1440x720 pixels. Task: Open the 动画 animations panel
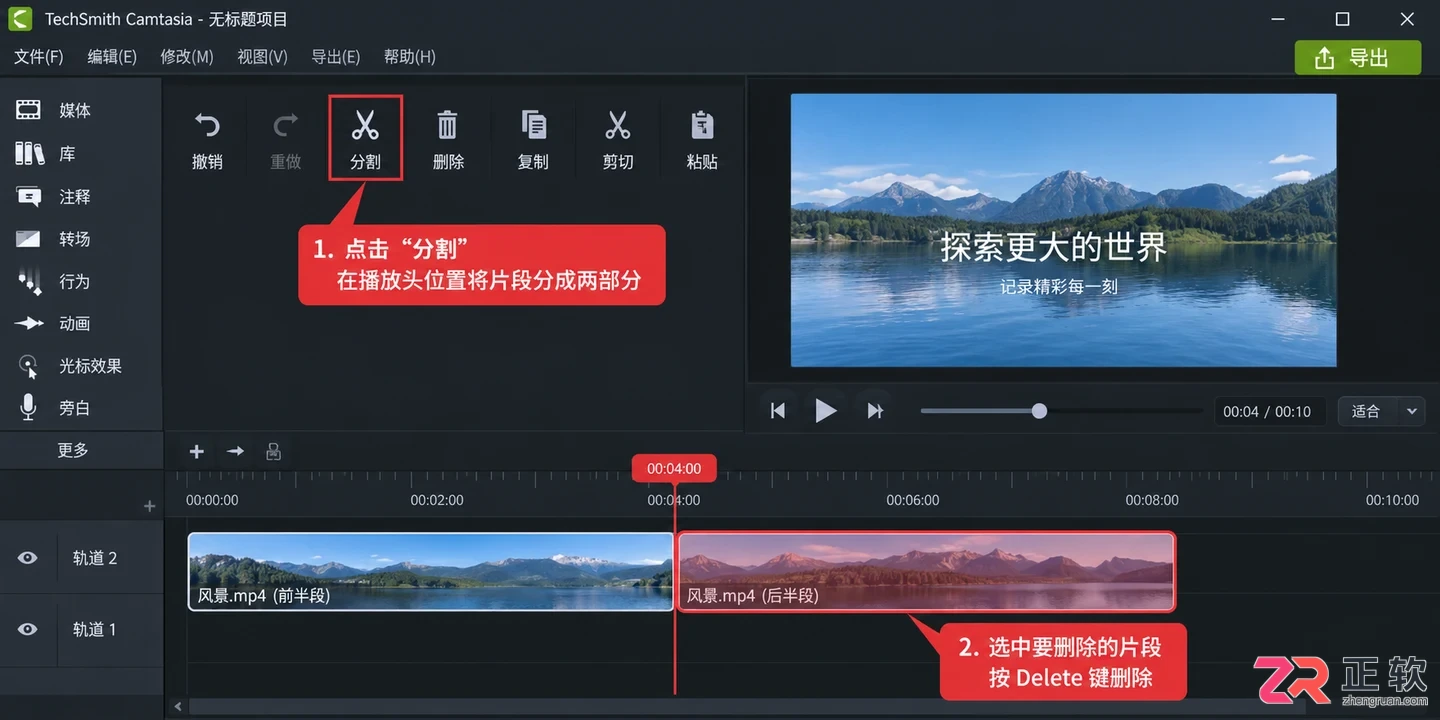pos(55,323)
